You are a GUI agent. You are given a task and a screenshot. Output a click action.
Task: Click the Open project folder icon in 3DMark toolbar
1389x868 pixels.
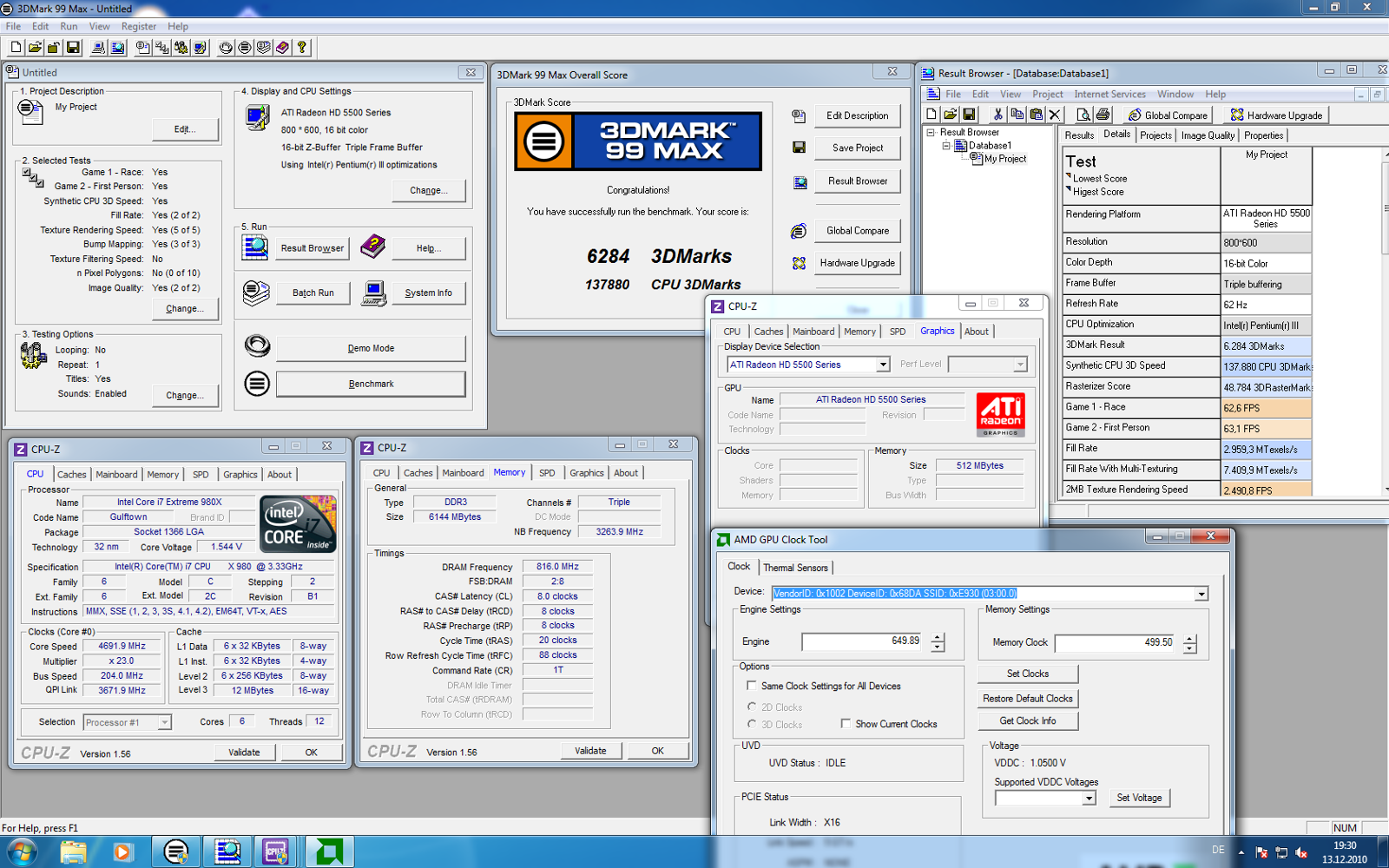[x=35, y=48]
